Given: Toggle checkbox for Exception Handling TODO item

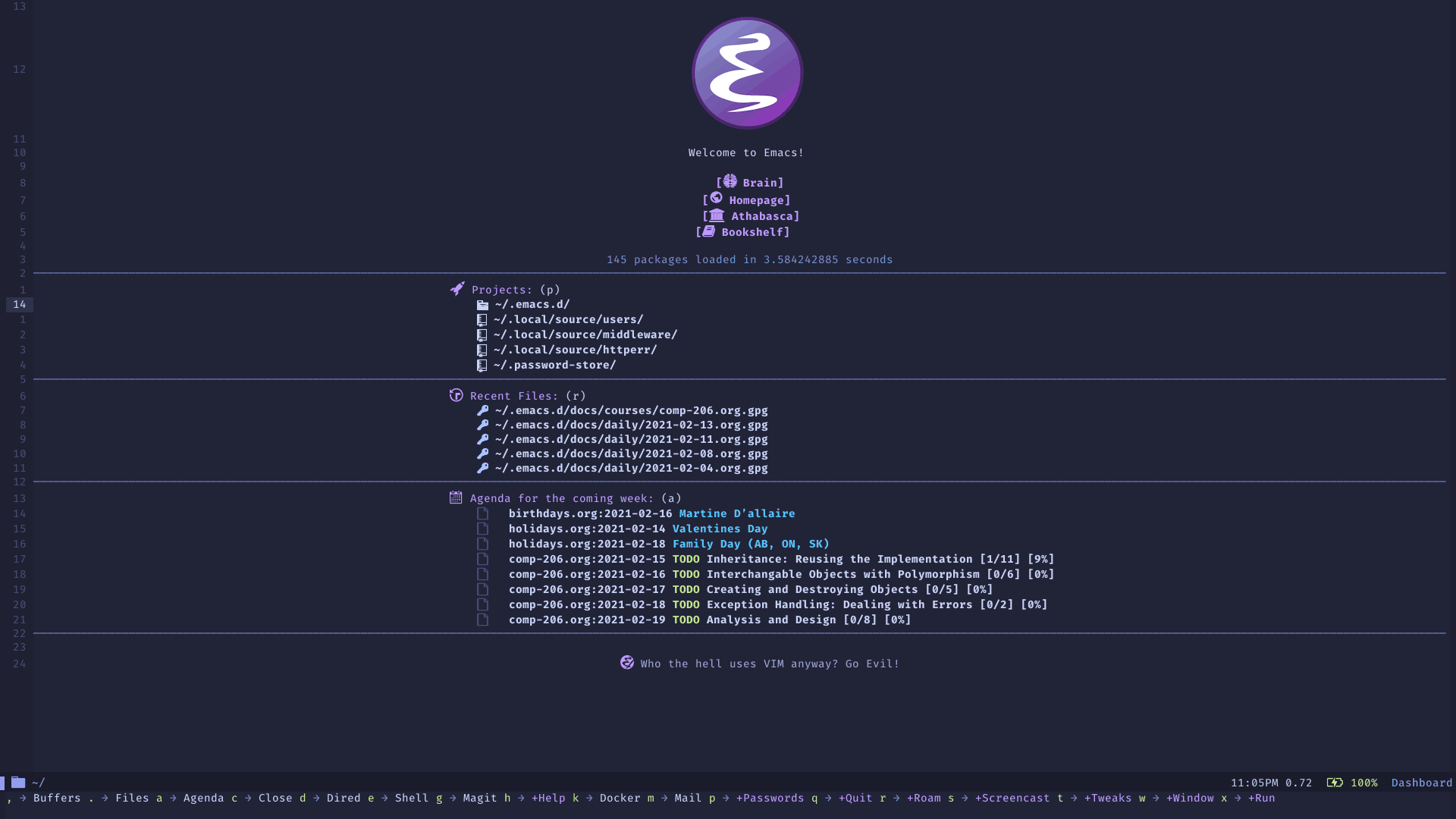Looking at the screenshot, I should pos(481,604).
